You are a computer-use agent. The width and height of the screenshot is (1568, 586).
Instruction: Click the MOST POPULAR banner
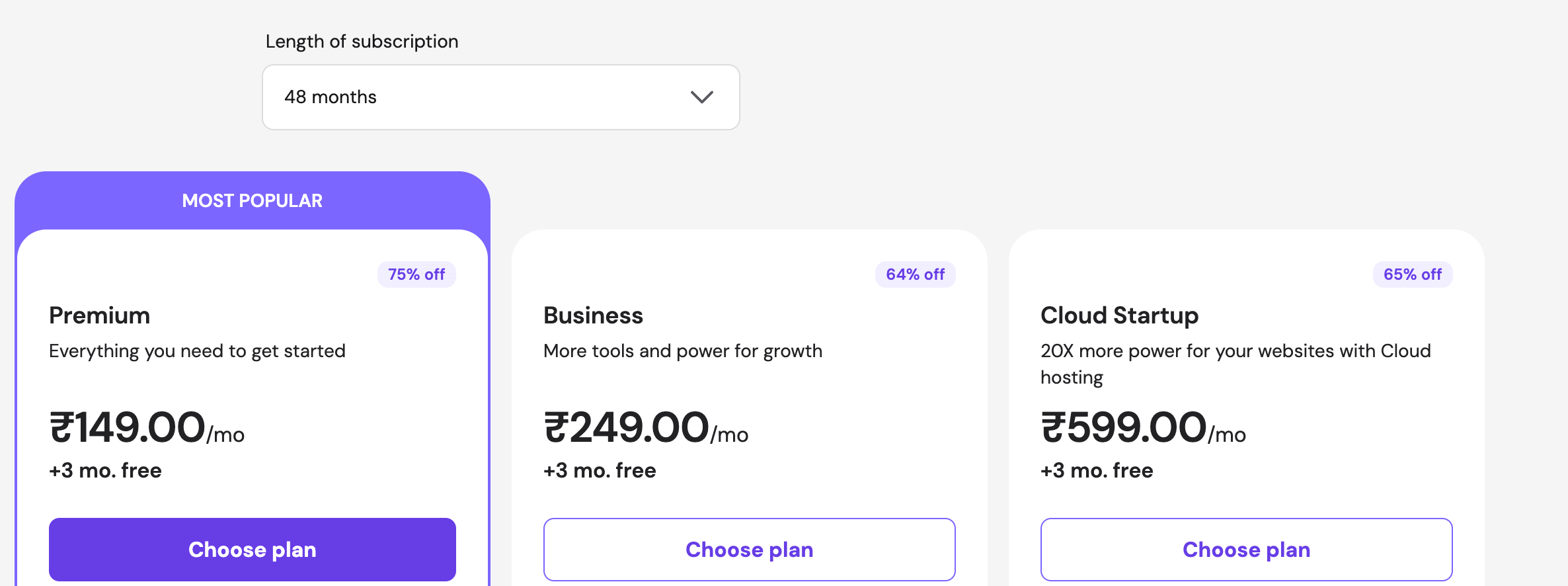[252, 200]
